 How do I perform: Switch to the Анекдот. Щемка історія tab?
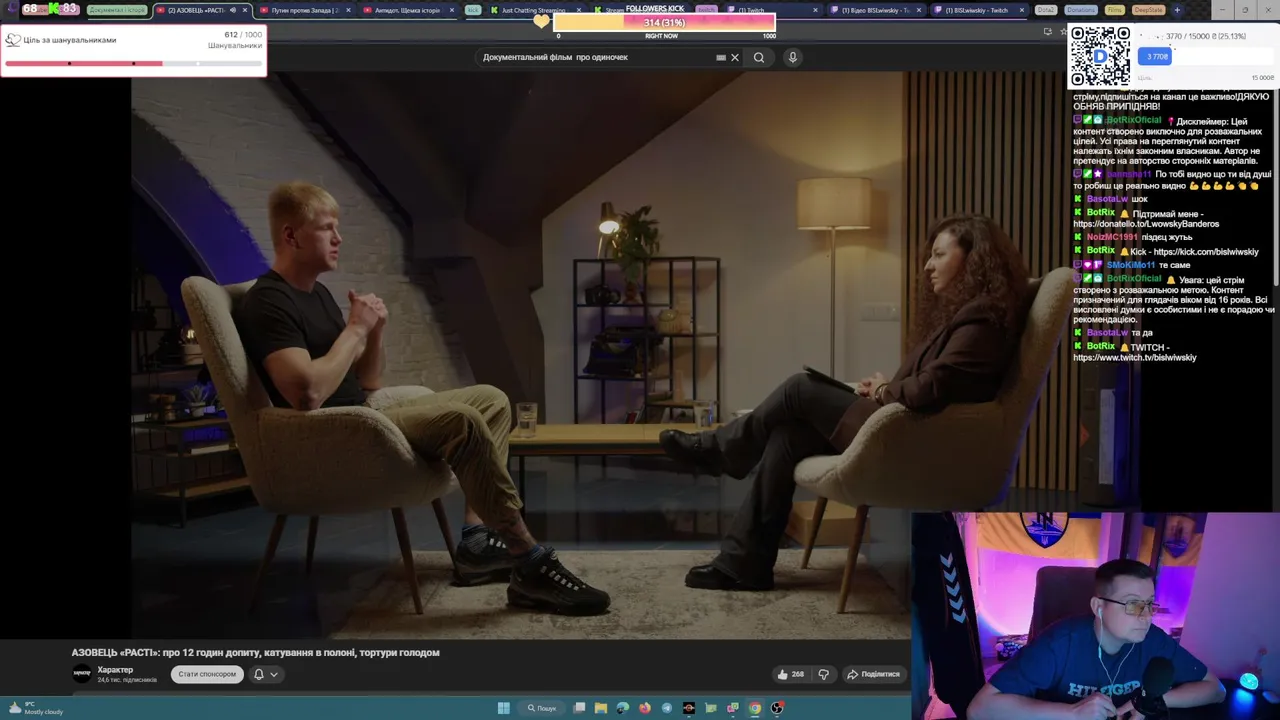407,10
